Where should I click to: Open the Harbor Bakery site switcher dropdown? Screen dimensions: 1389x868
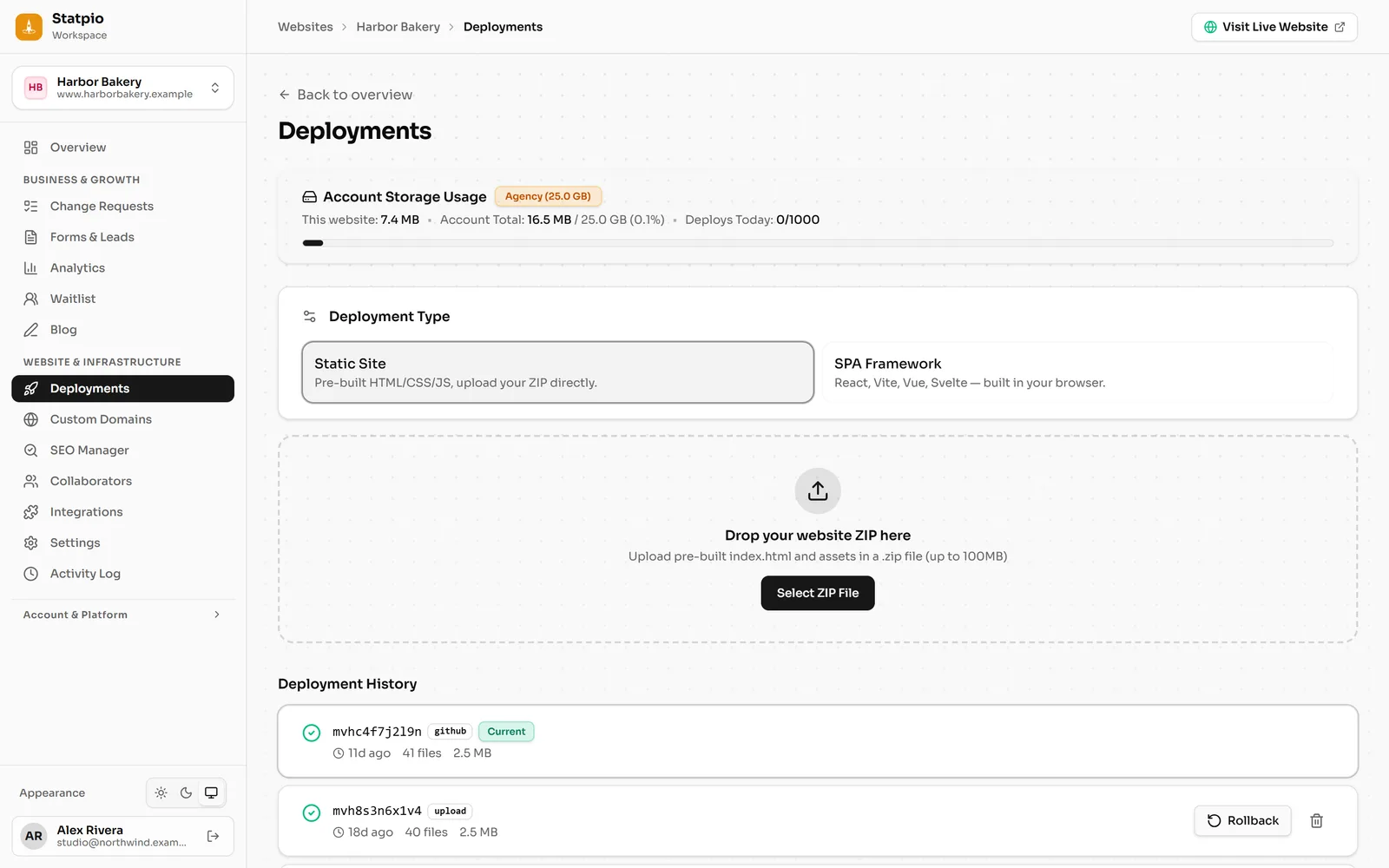(122, 88)
